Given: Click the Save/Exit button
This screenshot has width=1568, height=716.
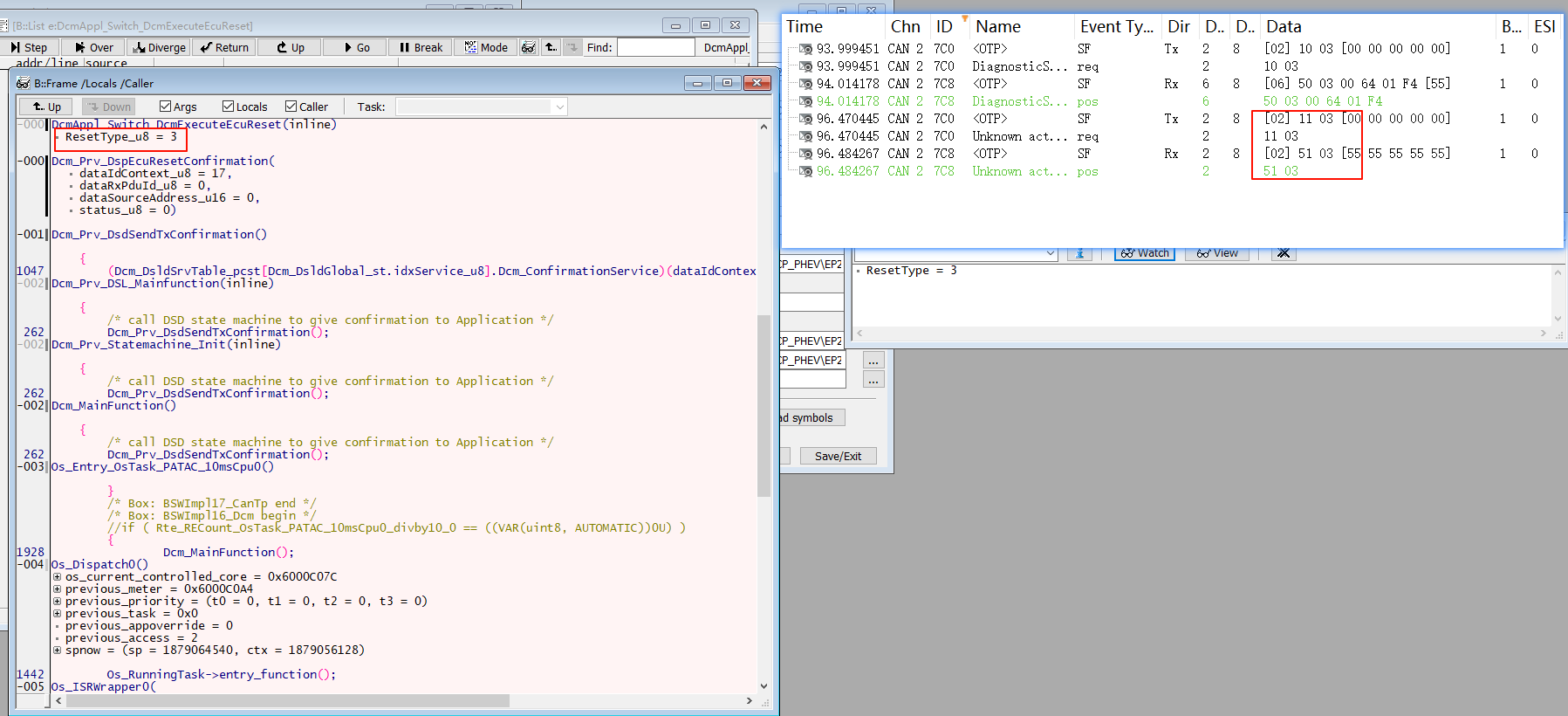Looking at the screenshot, I should (838, 456).
